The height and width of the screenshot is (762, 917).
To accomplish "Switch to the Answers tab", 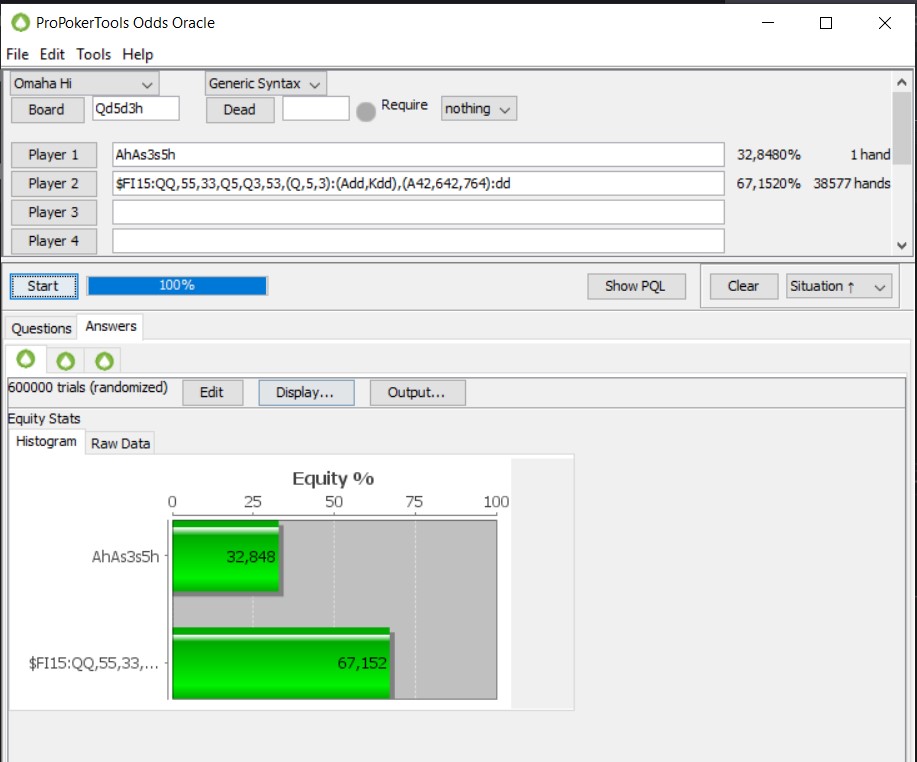I will click(111, 326).
